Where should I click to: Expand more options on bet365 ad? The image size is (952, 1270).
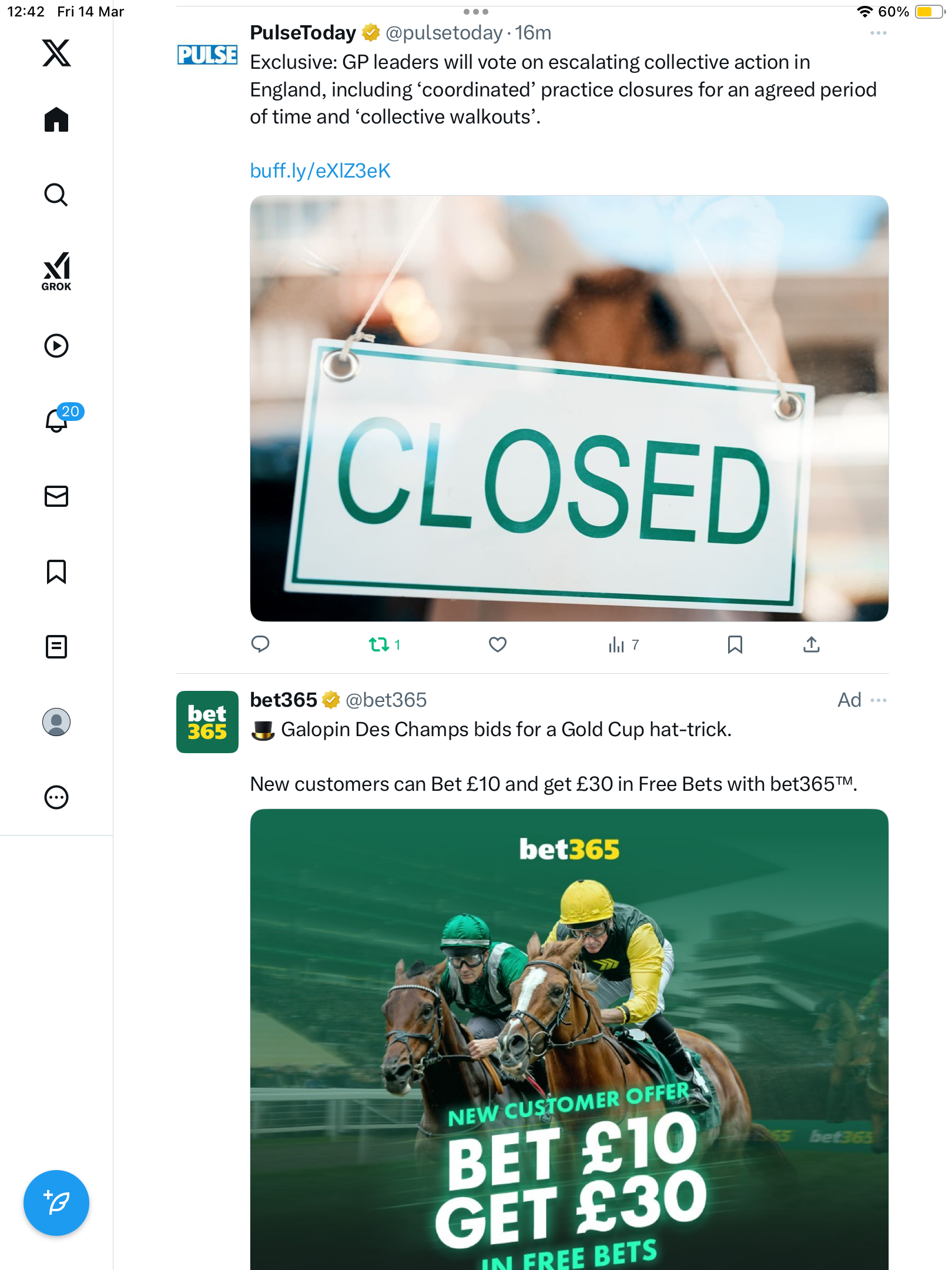(879, 700)
